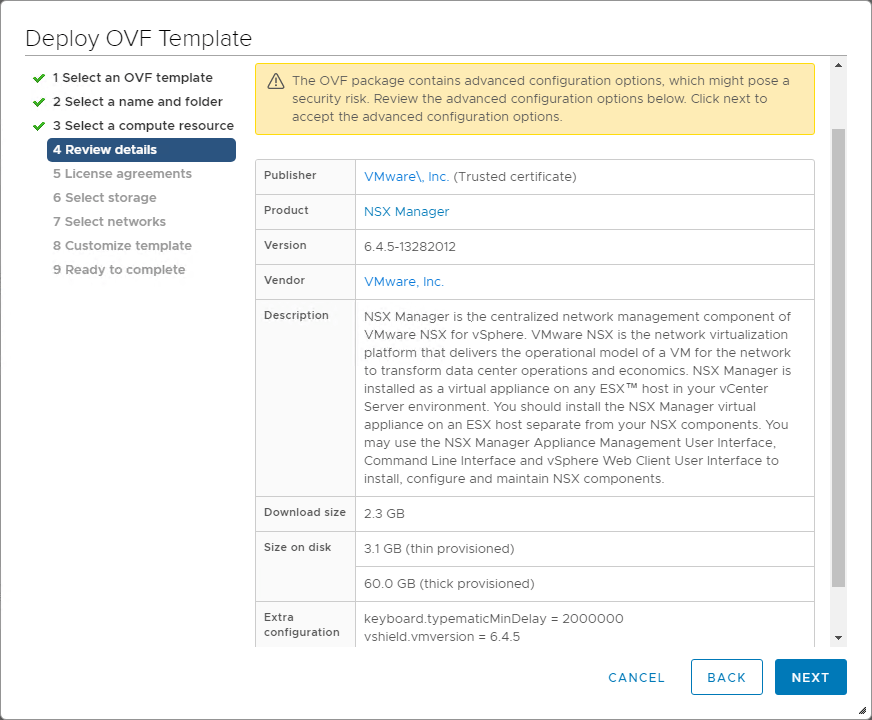Click the vshield.vmversion = 6.4.5 line
872x720 pixels.
(x=442, y=637)
